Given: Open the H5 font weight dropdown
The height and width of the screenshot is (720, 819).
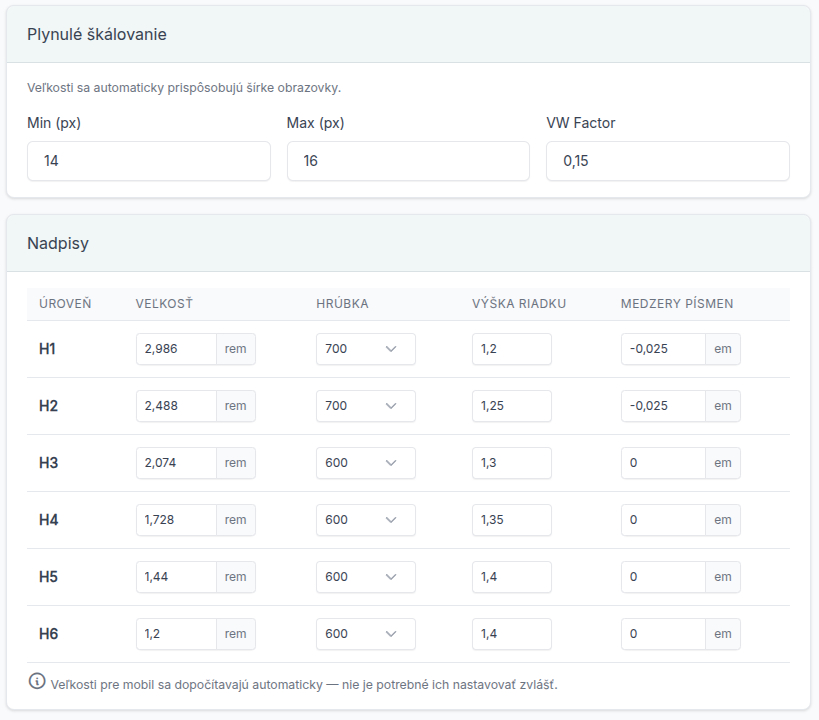Looking at the screenshot, I should coord(366,577).
